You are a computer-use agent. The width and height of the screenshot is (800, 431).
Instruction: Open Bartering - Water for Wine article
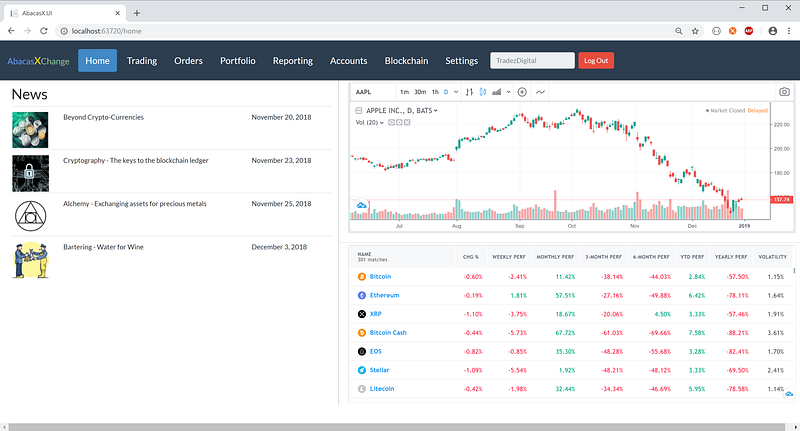(x=104, y=247)
